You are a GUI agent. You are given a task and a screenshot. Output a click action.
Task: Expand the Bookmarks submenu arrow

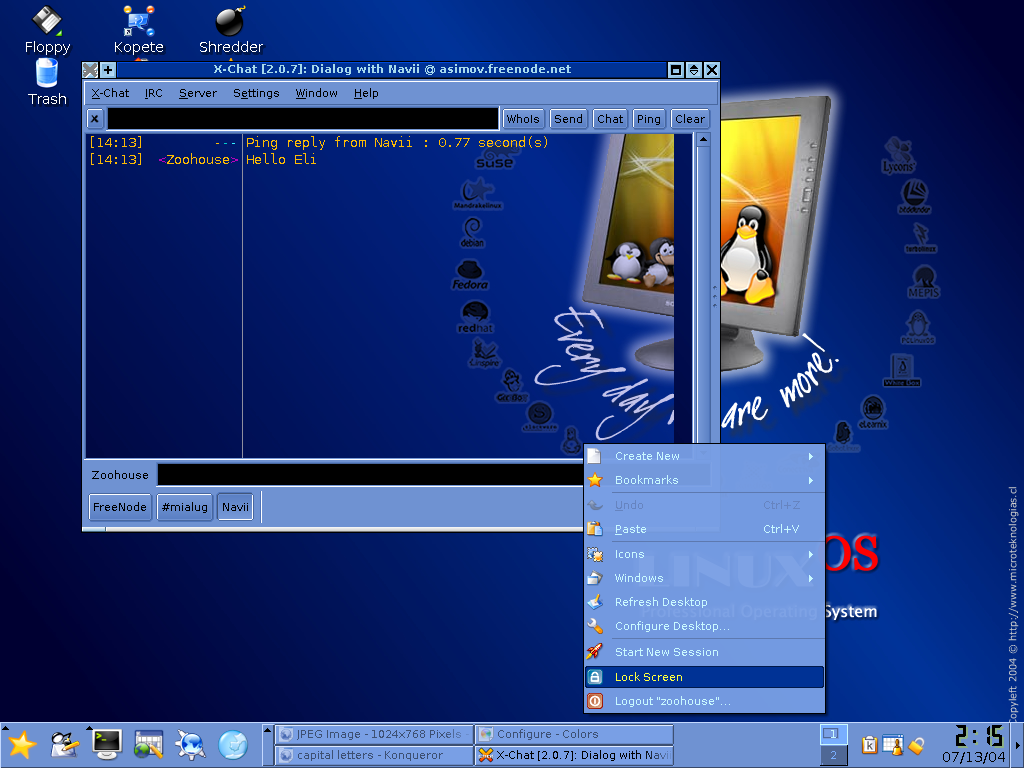(x=811, y=480)
